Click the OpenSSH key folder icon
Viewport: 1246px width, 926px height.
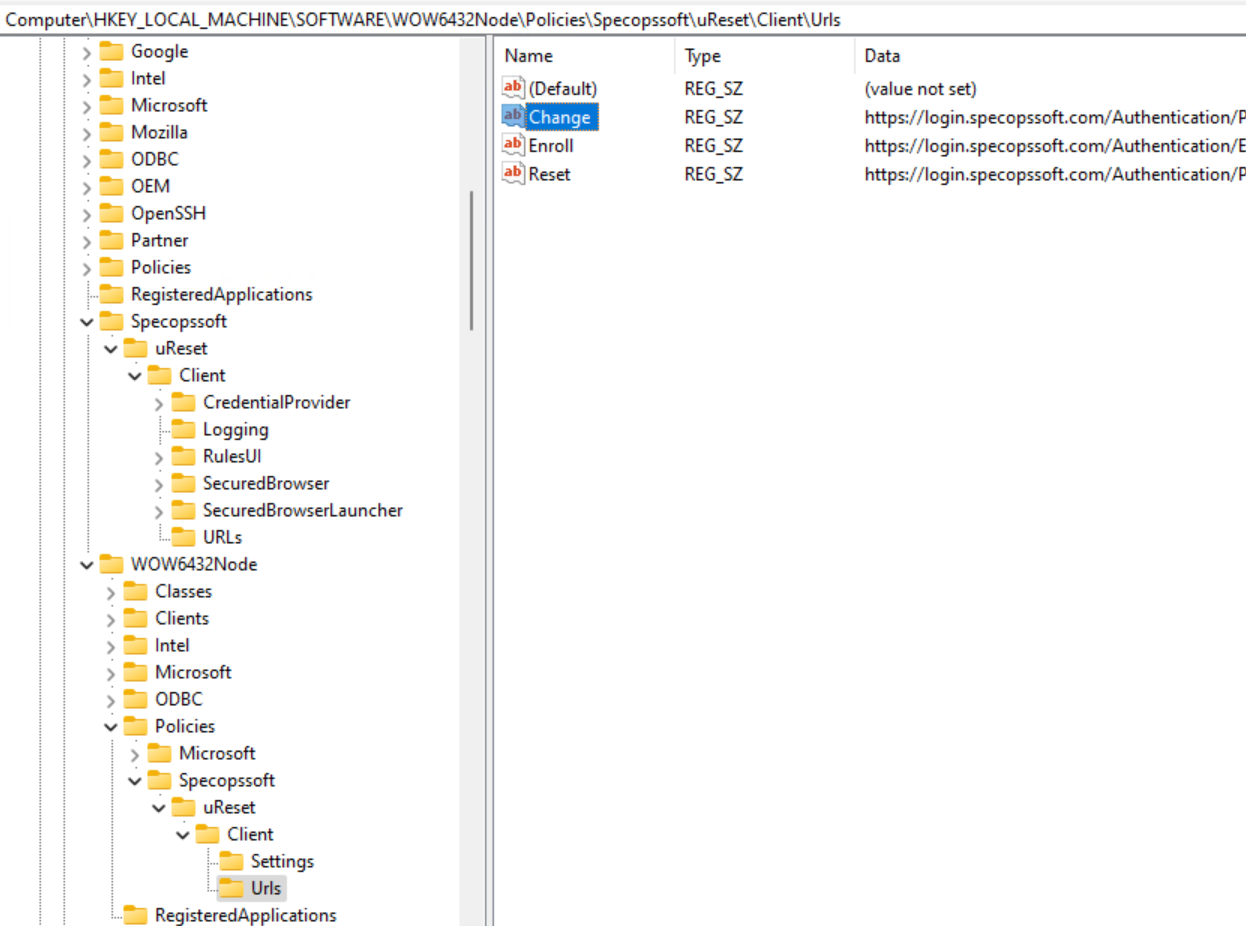pos(111,213)
